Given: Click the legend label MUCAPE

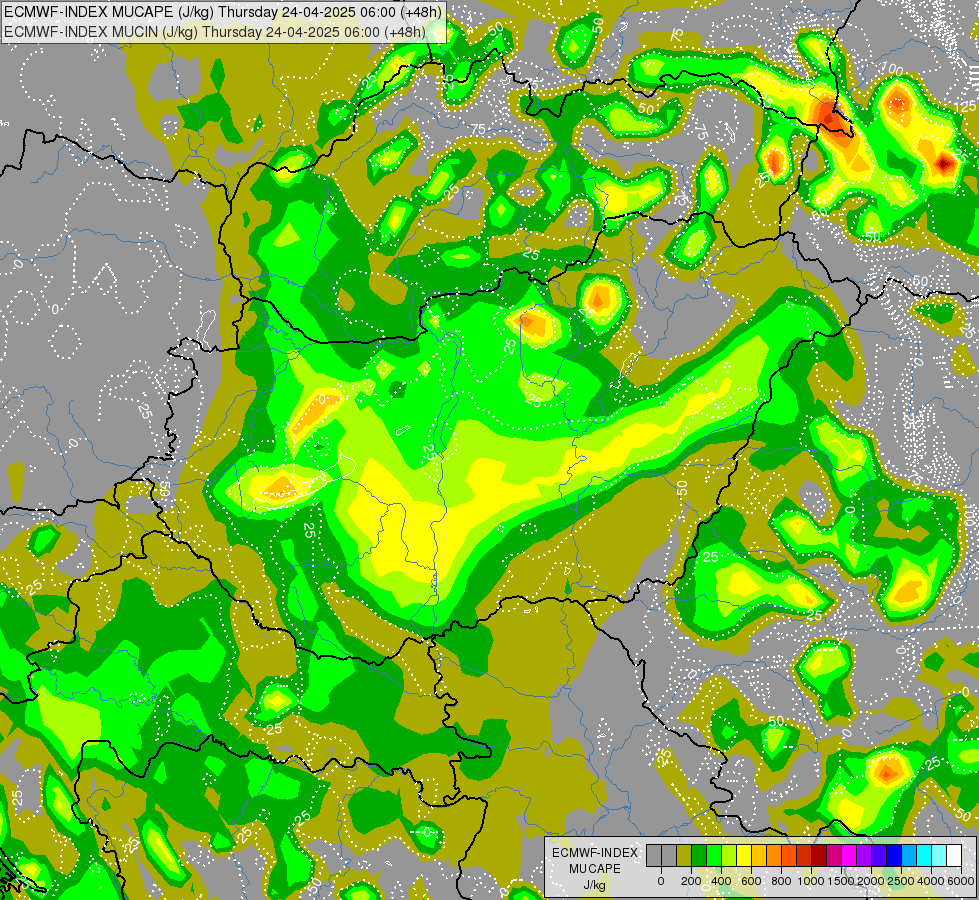Looking at the screenshot, I should coord(595,869).
